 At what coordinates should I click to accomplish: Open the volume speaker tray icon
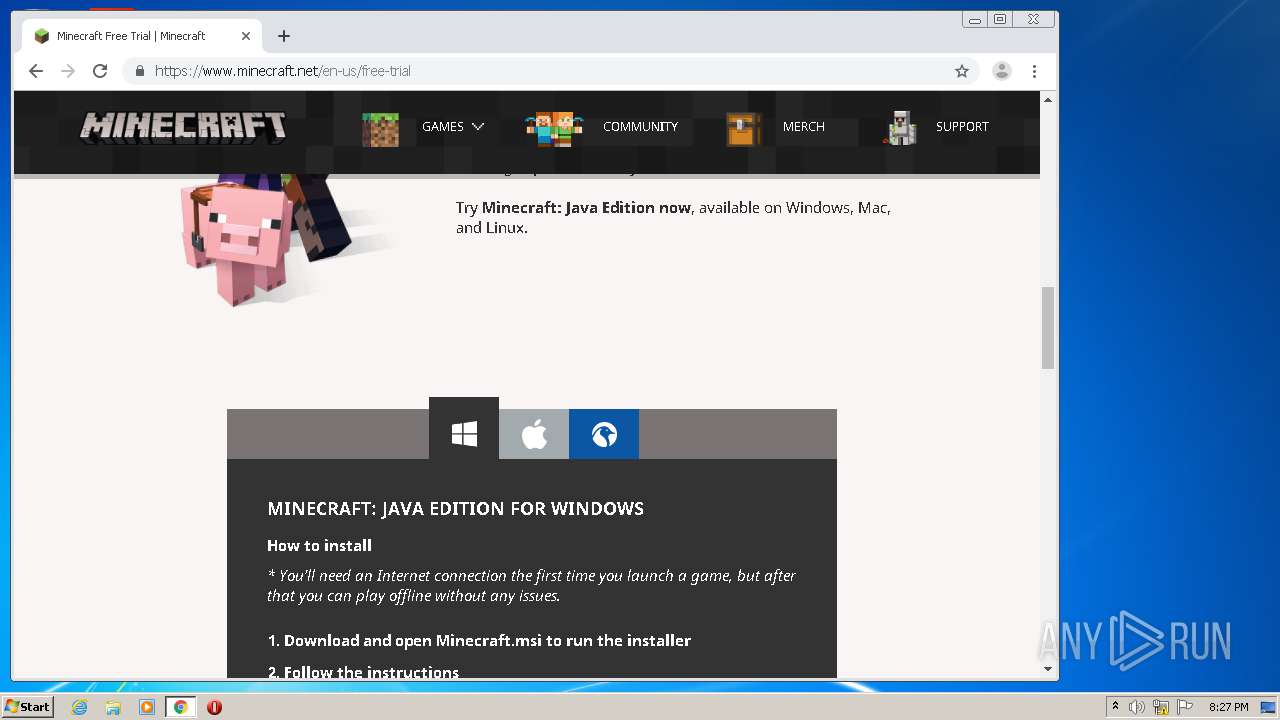click(1137, 707)
